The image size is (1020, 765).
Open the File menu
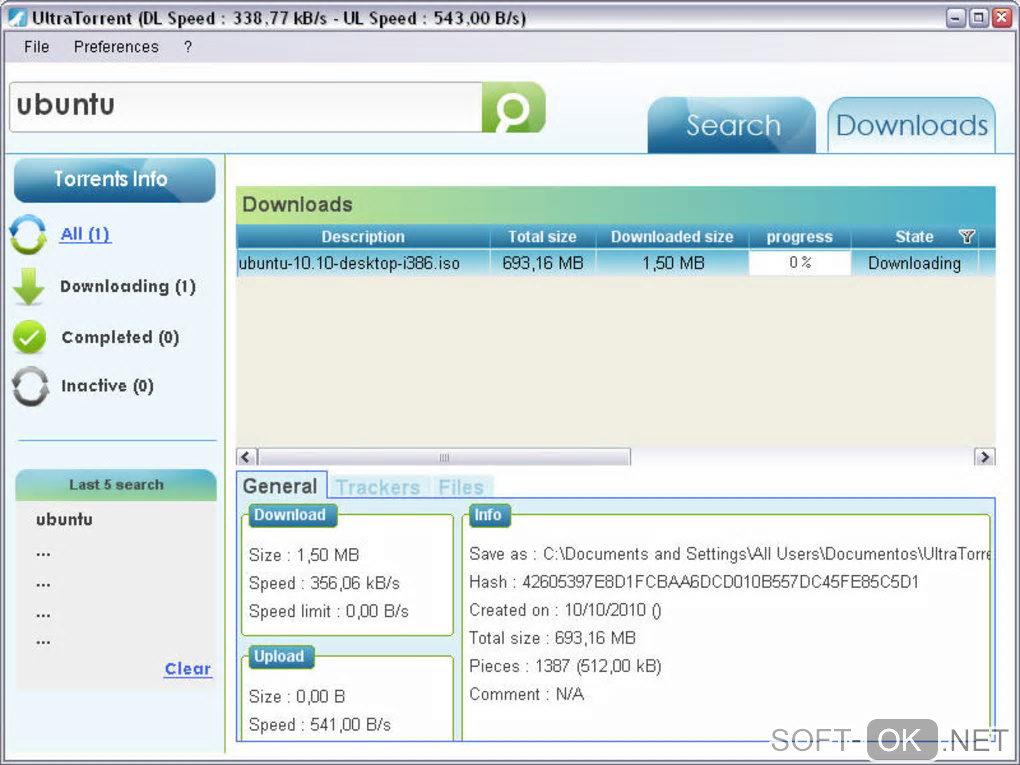click(x=36, y=47)
